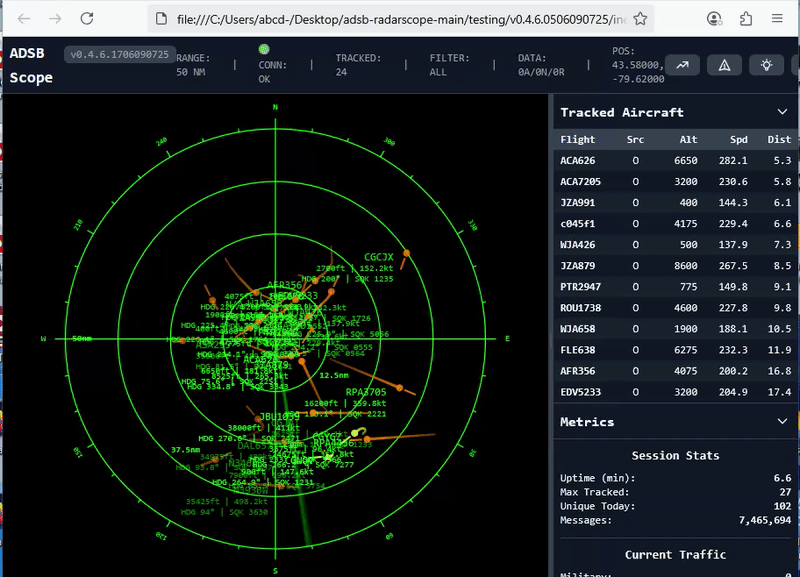Select the WJA426 flight row
The image size is (800, 577).
pyautogui.click(x=676, y=245)
